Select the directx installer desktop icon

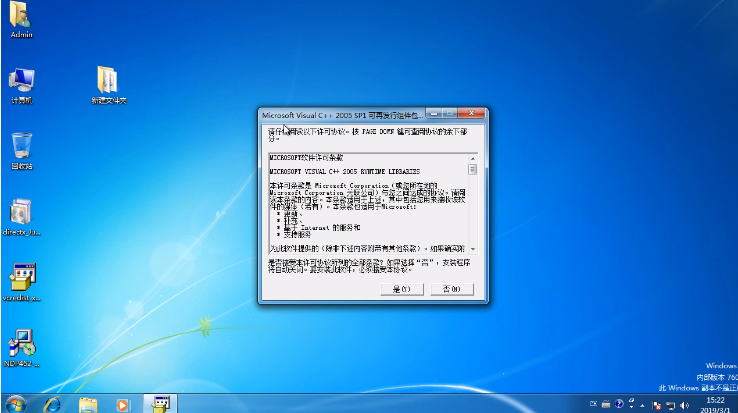(21, 215)
